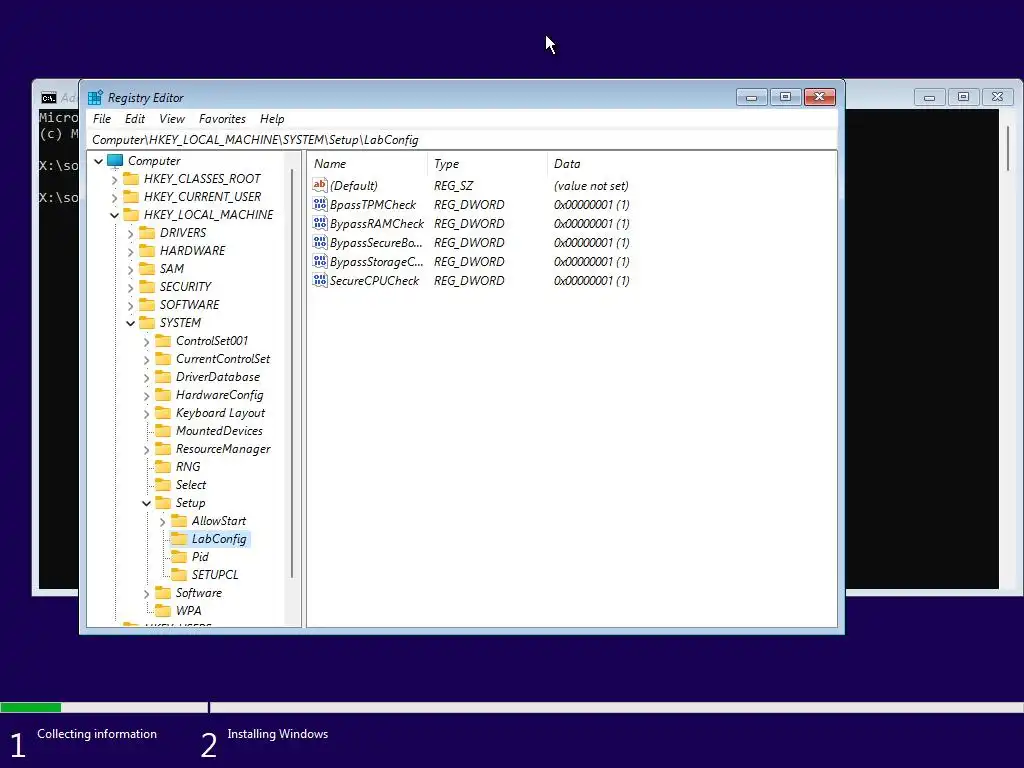The image size is (1024, 768).
Task: Collapse the SYSTEM key
Action: click(x=131, y=323)
